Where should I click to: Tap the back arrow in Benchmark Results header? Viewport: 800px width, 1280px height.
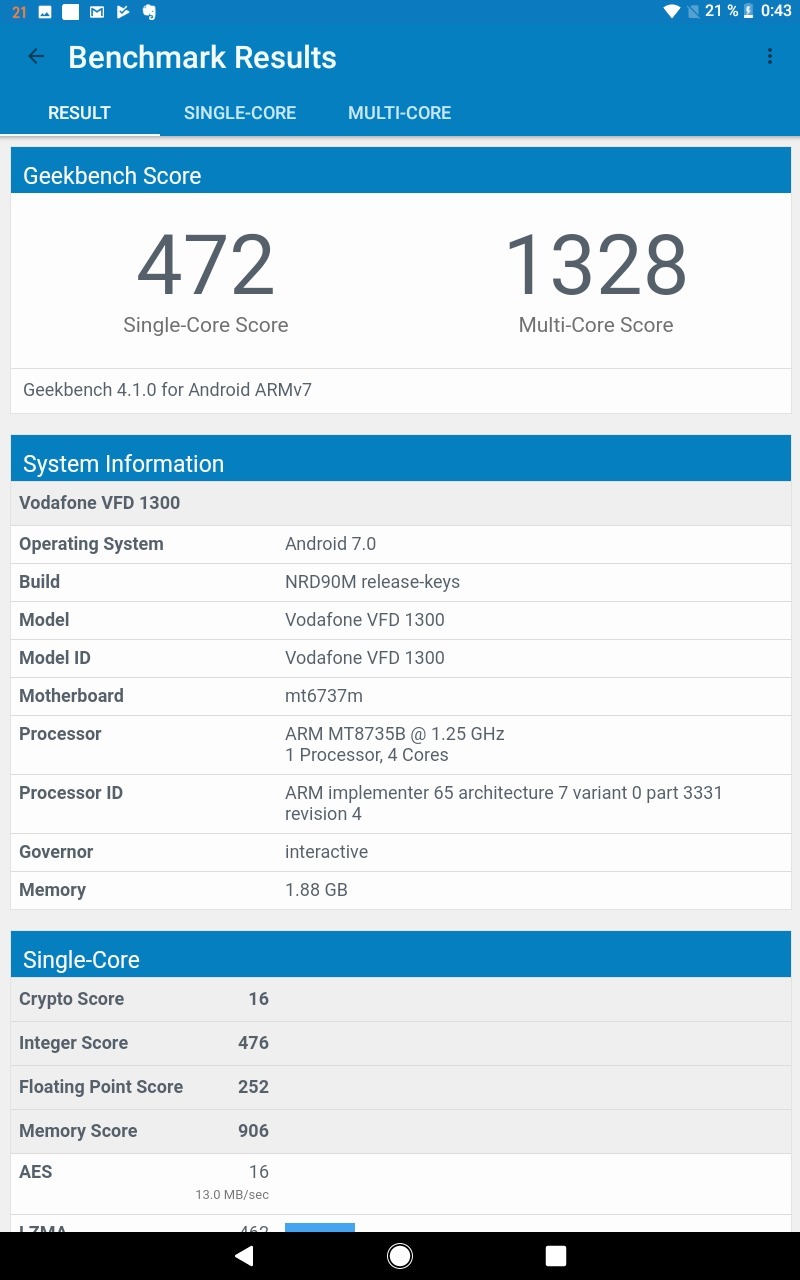point(36,57)
